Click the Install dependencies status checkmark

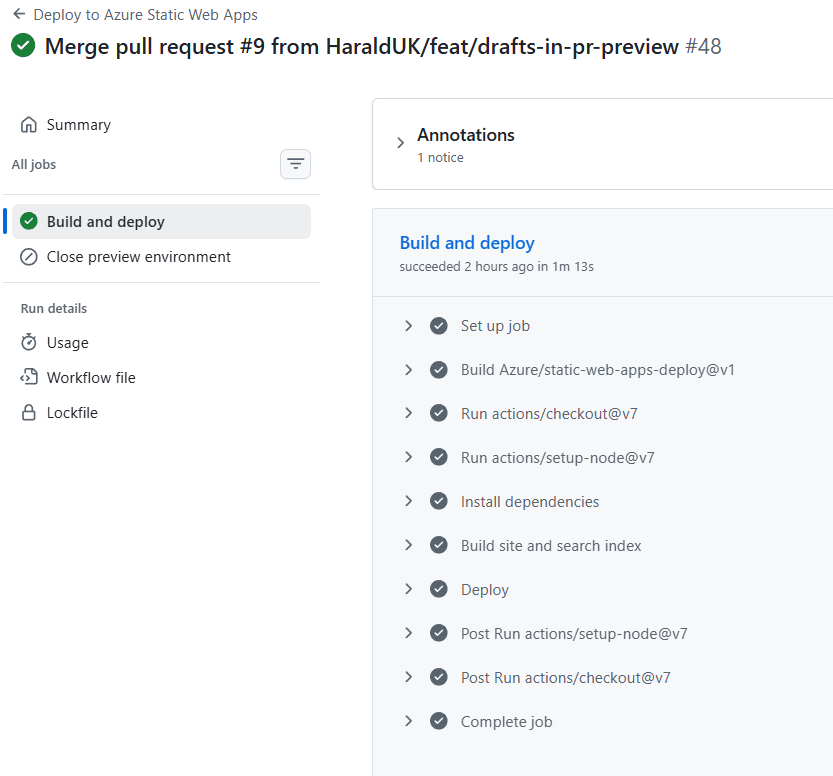pos(439,501)
